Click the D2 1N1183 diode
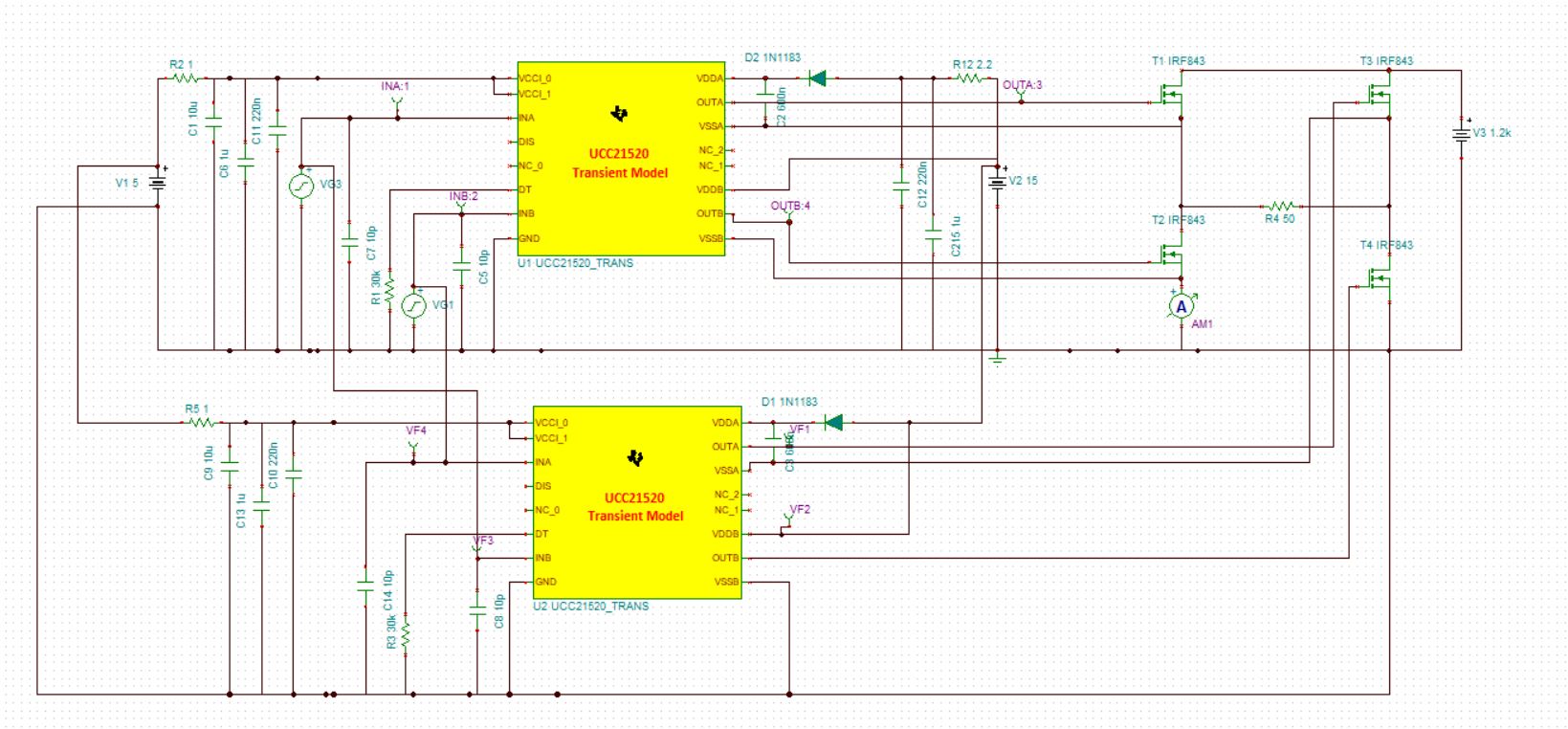 click(x=817, y=78)
